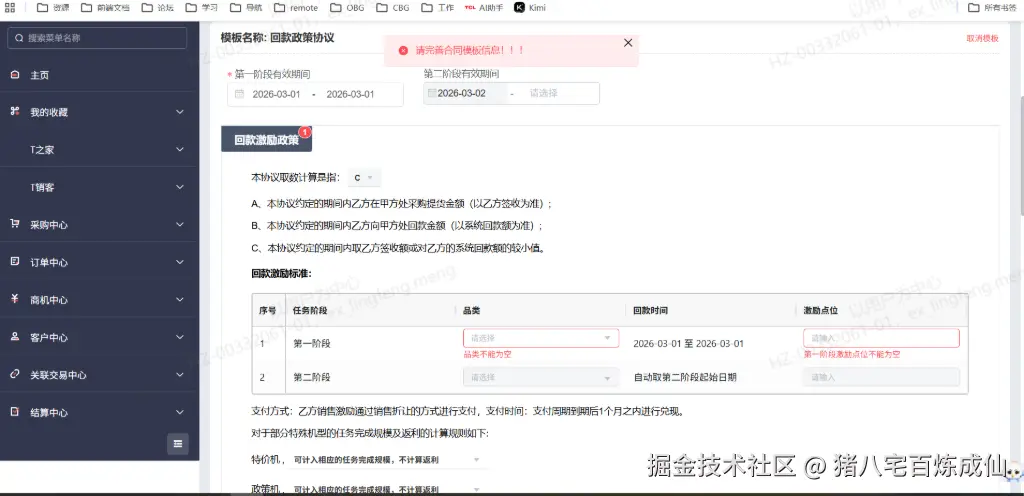The image size is (1024, 496).
Task: Click the 主页 home icon
Action: (x=15, y=75)
